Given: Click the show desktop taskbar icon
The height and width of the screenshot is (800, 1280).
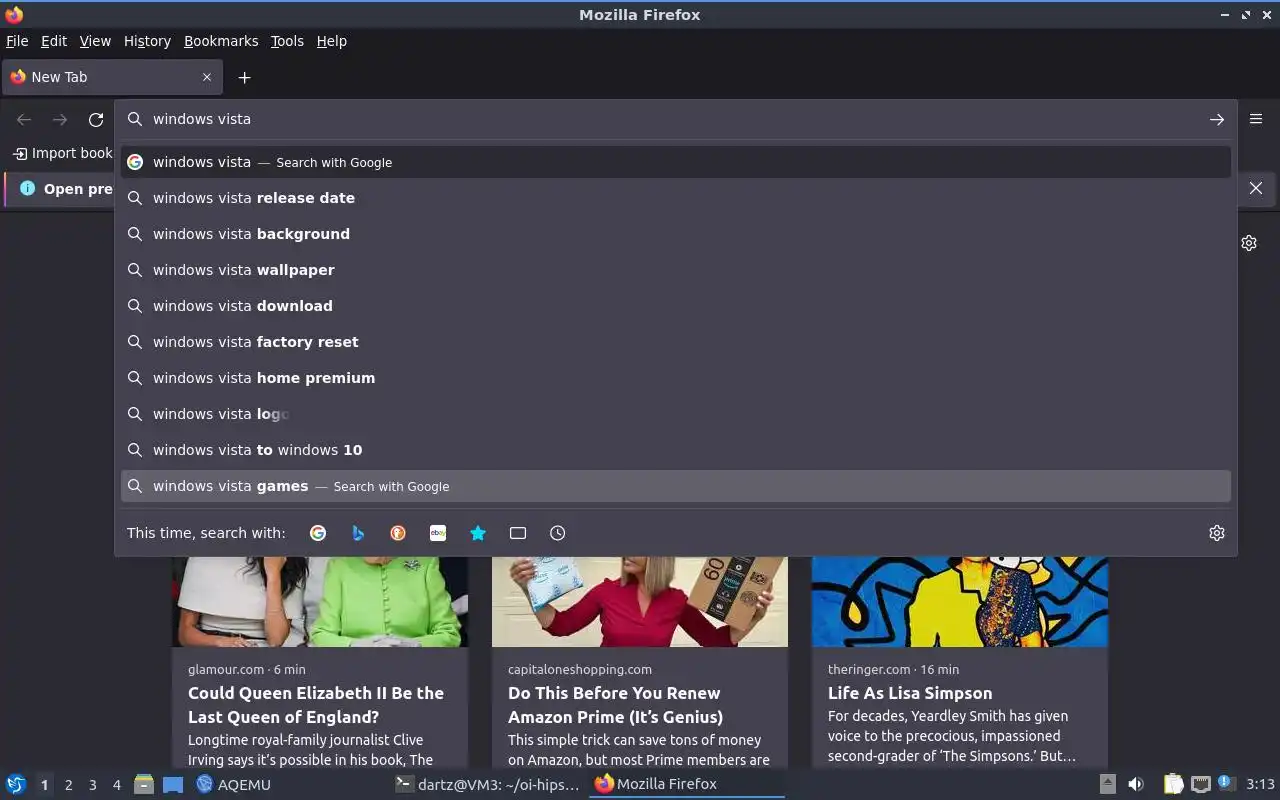Looking at the screenshot, I should coord(173,784).
